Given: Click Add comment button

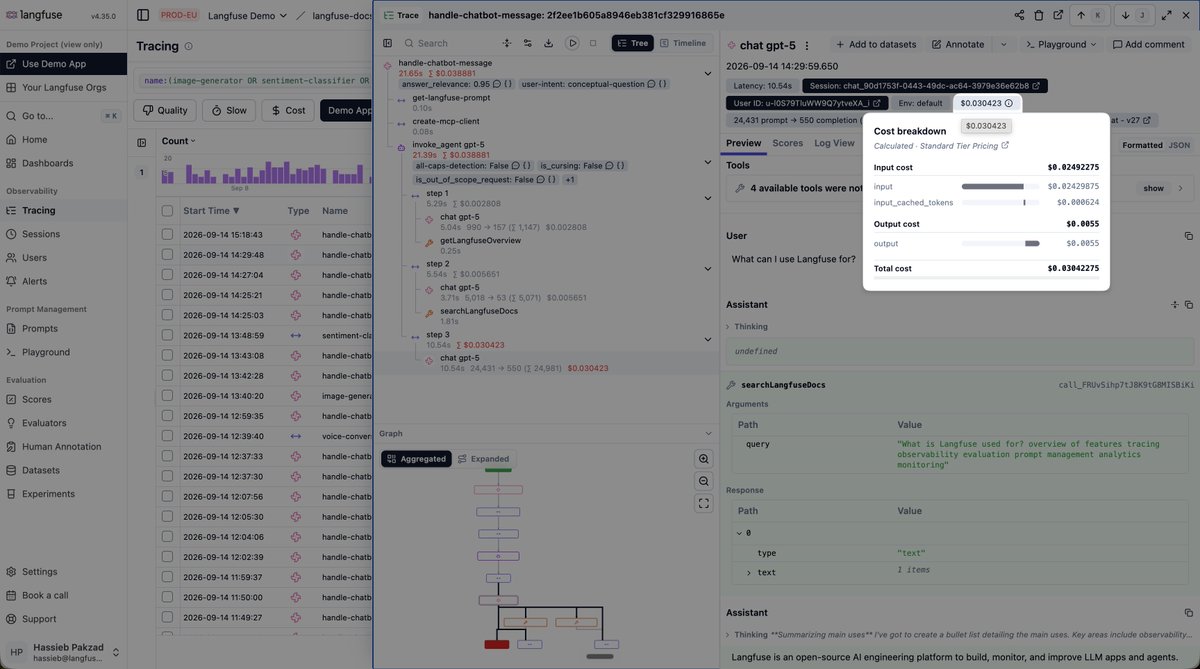Looking at the screenshot, I should pos(1147,45).
